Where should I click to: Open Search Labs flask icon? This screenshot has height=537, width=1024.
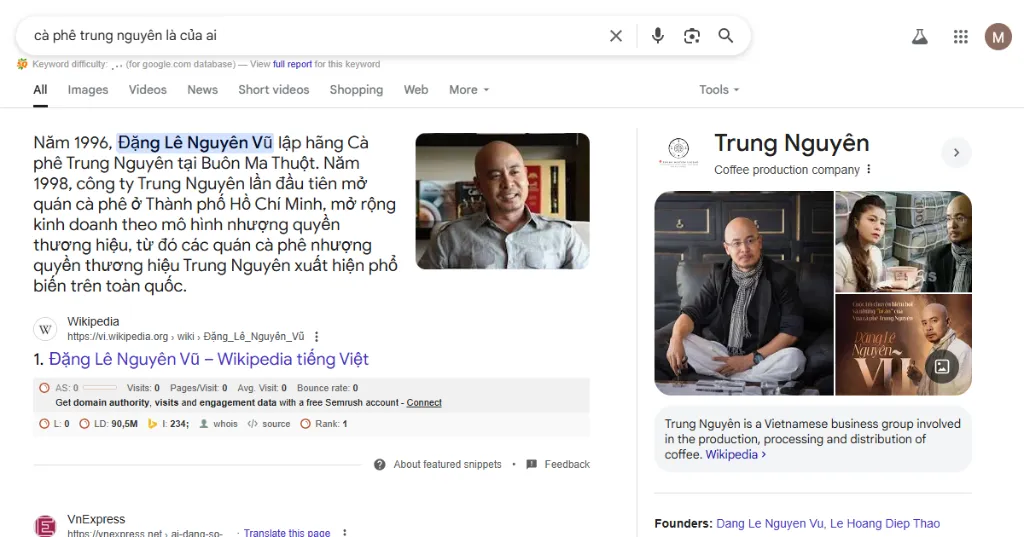click(x=920, y=37)
